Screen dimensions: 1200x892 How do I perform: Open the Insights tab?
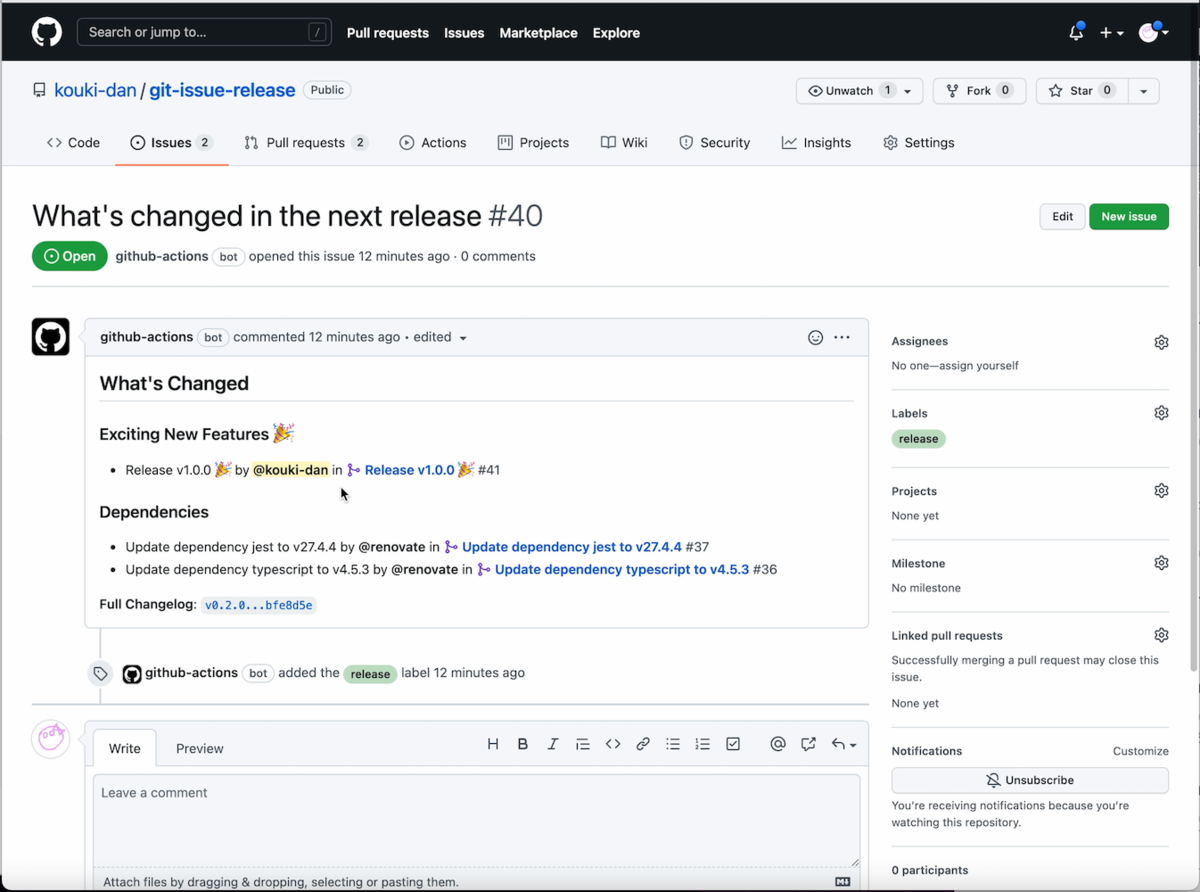(816, 143)
